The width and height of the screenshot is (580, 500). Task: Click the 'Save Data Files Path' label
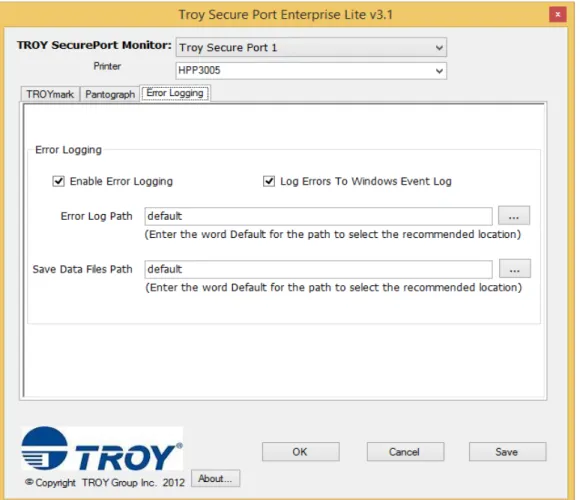82,269
